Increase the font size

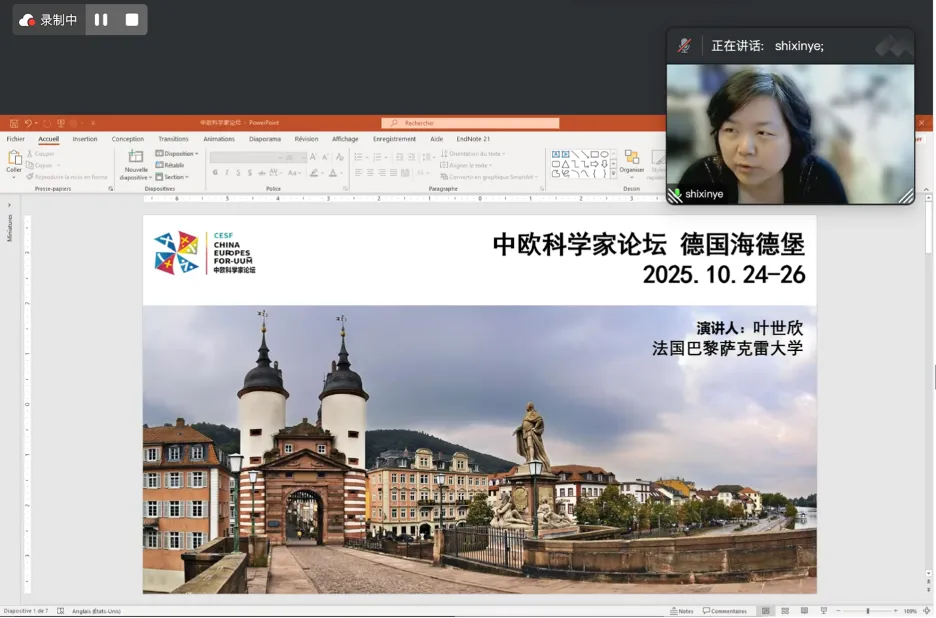[313, 157]
